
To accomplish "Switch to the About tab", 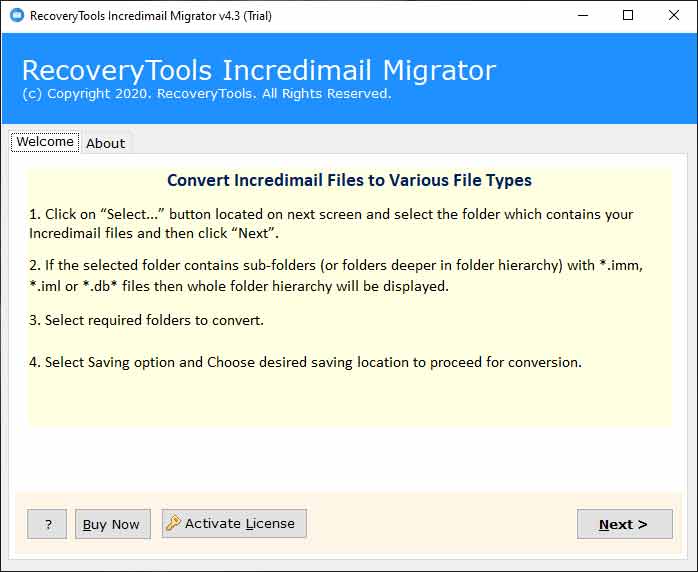I will tap(106, 143).
